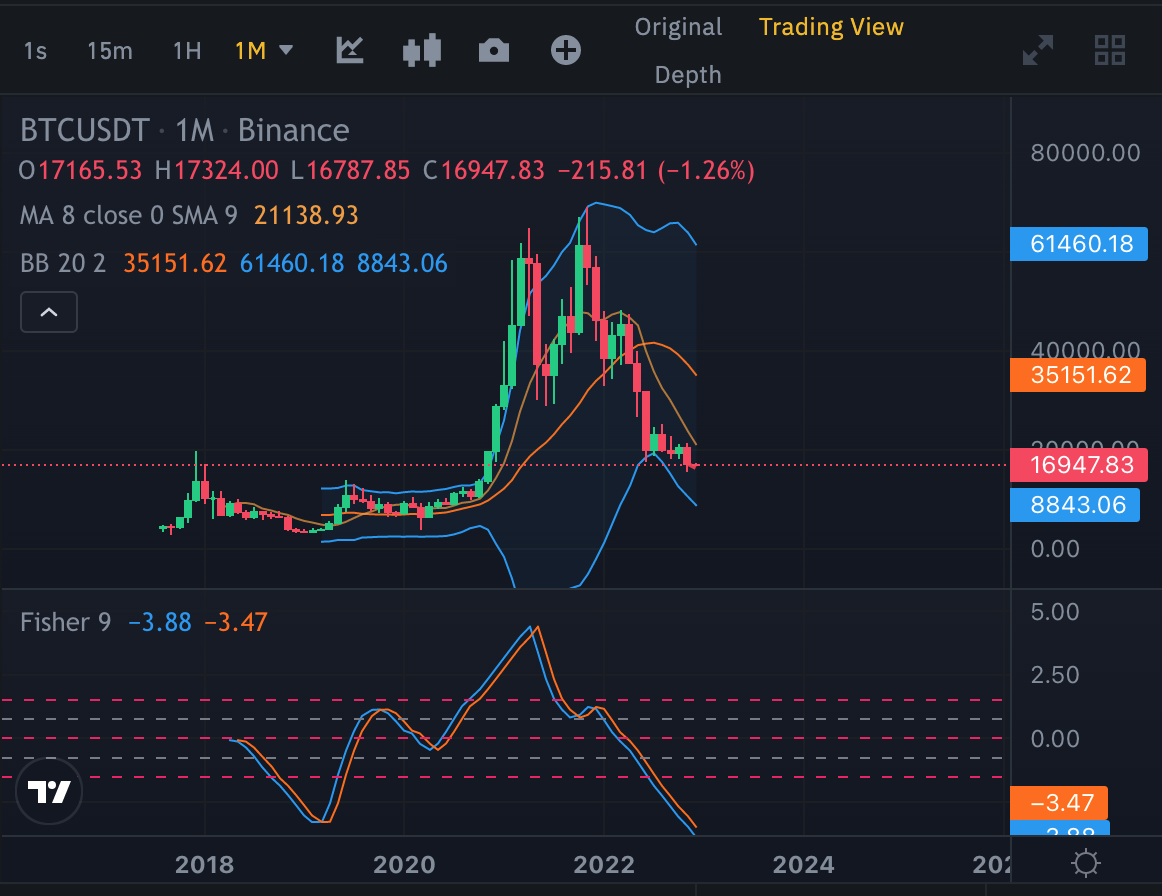Open the candlestick chart style icon

point(422,50)
